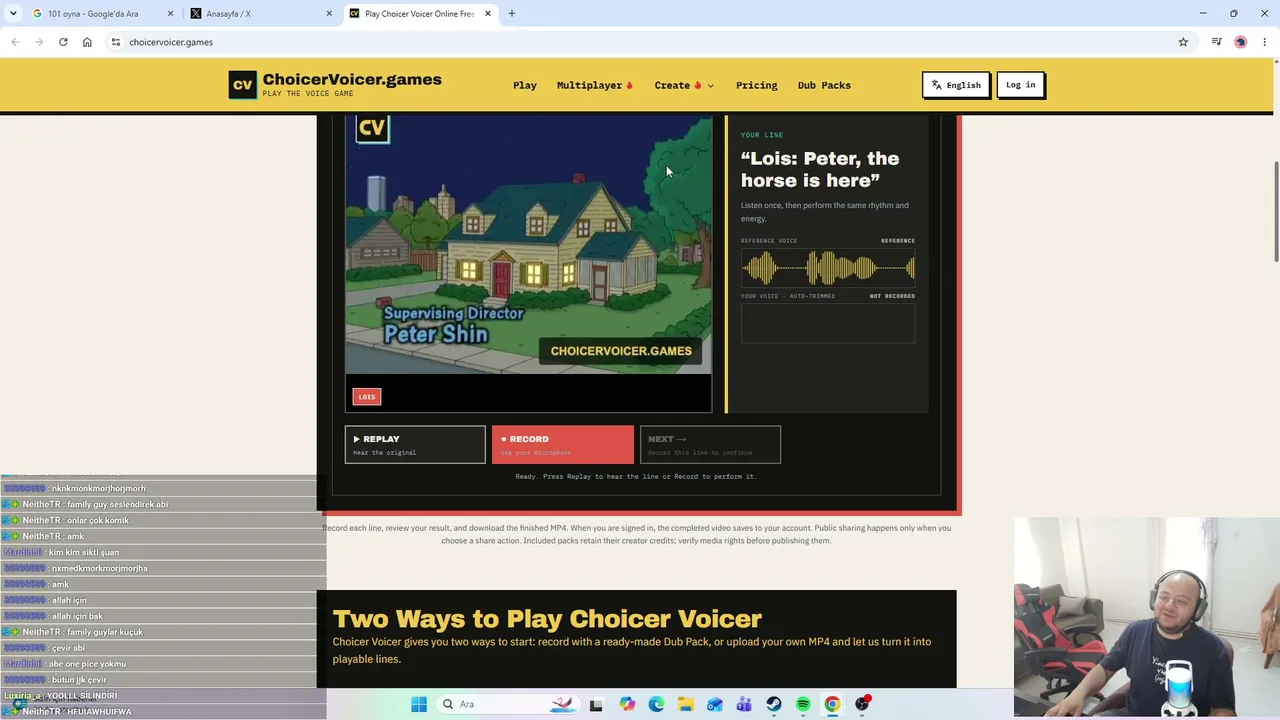Open the Multiplayer page

(x=595, y=85)
